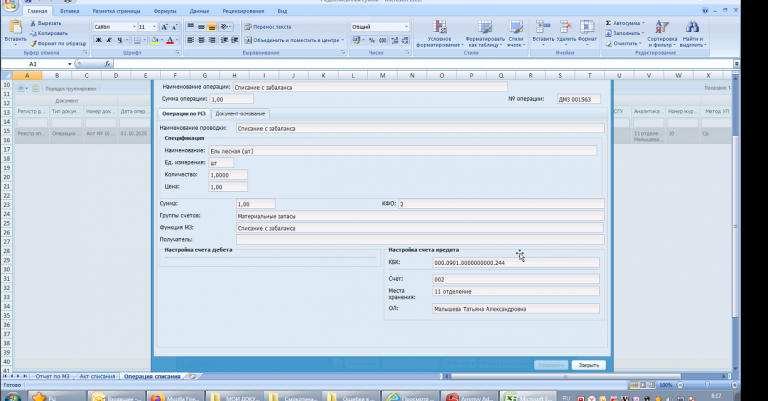Click the fill color yellow bucket

pyautogui.click(x=154, y=40)
